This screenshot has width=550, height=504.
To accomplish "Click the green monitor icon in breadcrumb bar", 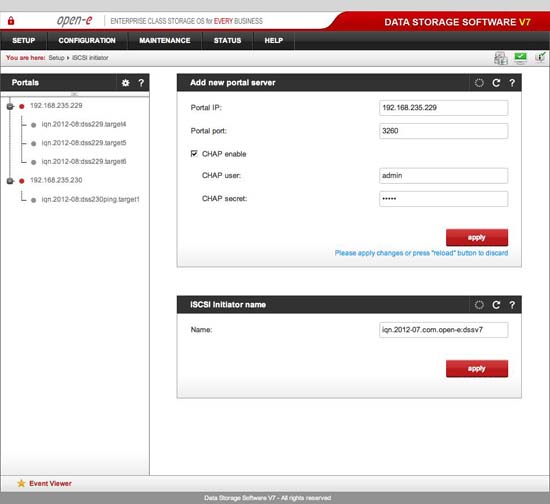I will coord(521,58).
